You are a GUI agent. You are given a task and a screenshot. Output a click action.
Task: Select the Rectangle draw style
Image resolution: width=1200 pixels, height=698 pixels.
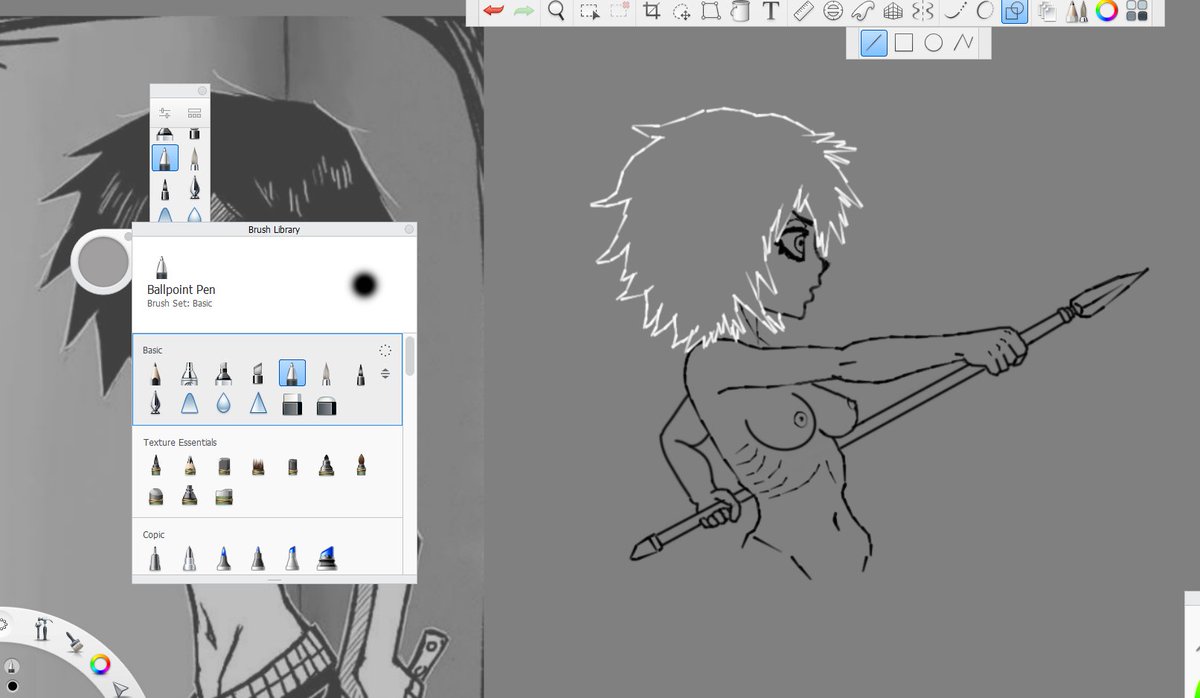pos(903,43)
